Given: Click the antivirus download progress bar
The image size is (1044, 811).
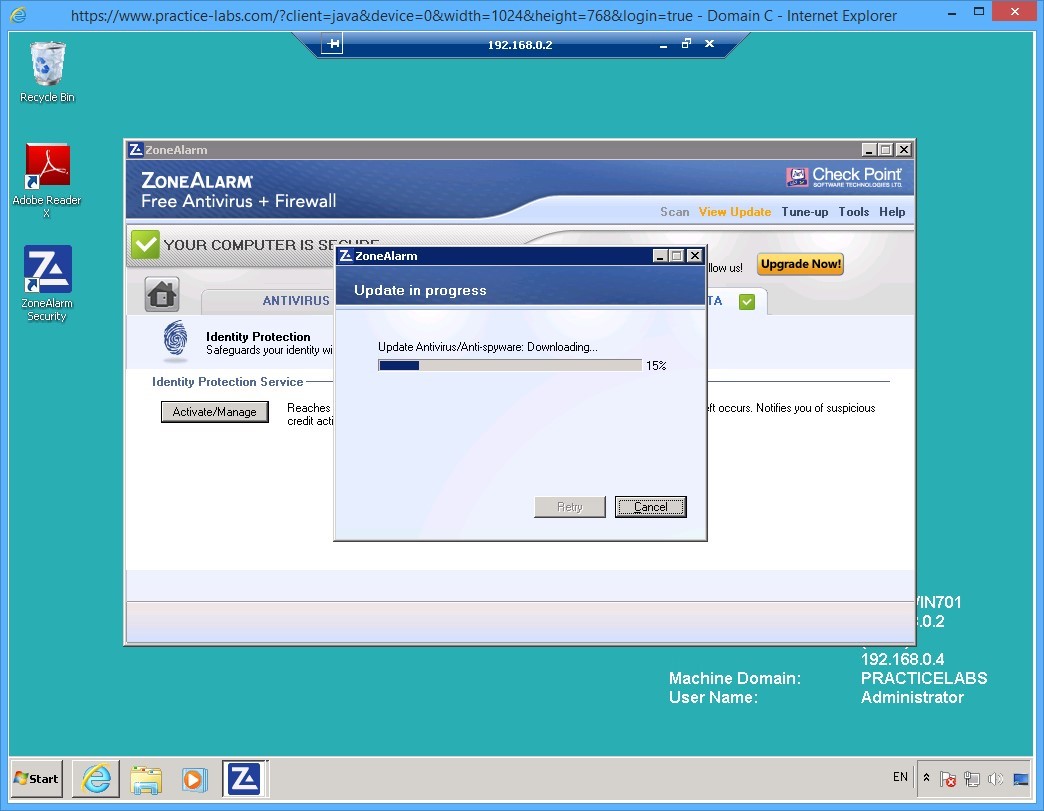Looking at the screenshot, I should pos(510,365).
